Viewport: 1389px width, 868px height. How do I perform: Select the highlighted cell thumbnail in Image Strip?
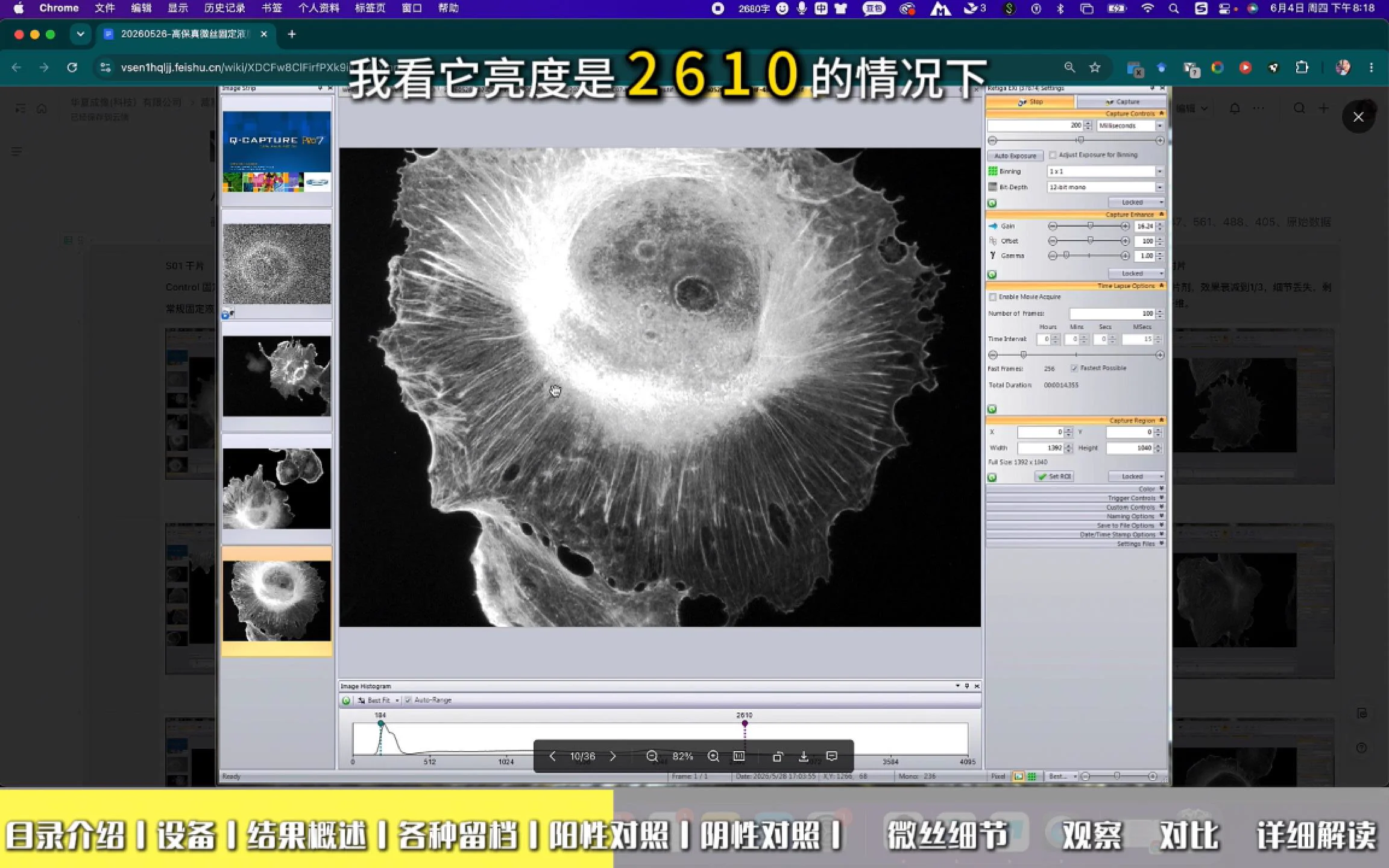click(277, 600)
